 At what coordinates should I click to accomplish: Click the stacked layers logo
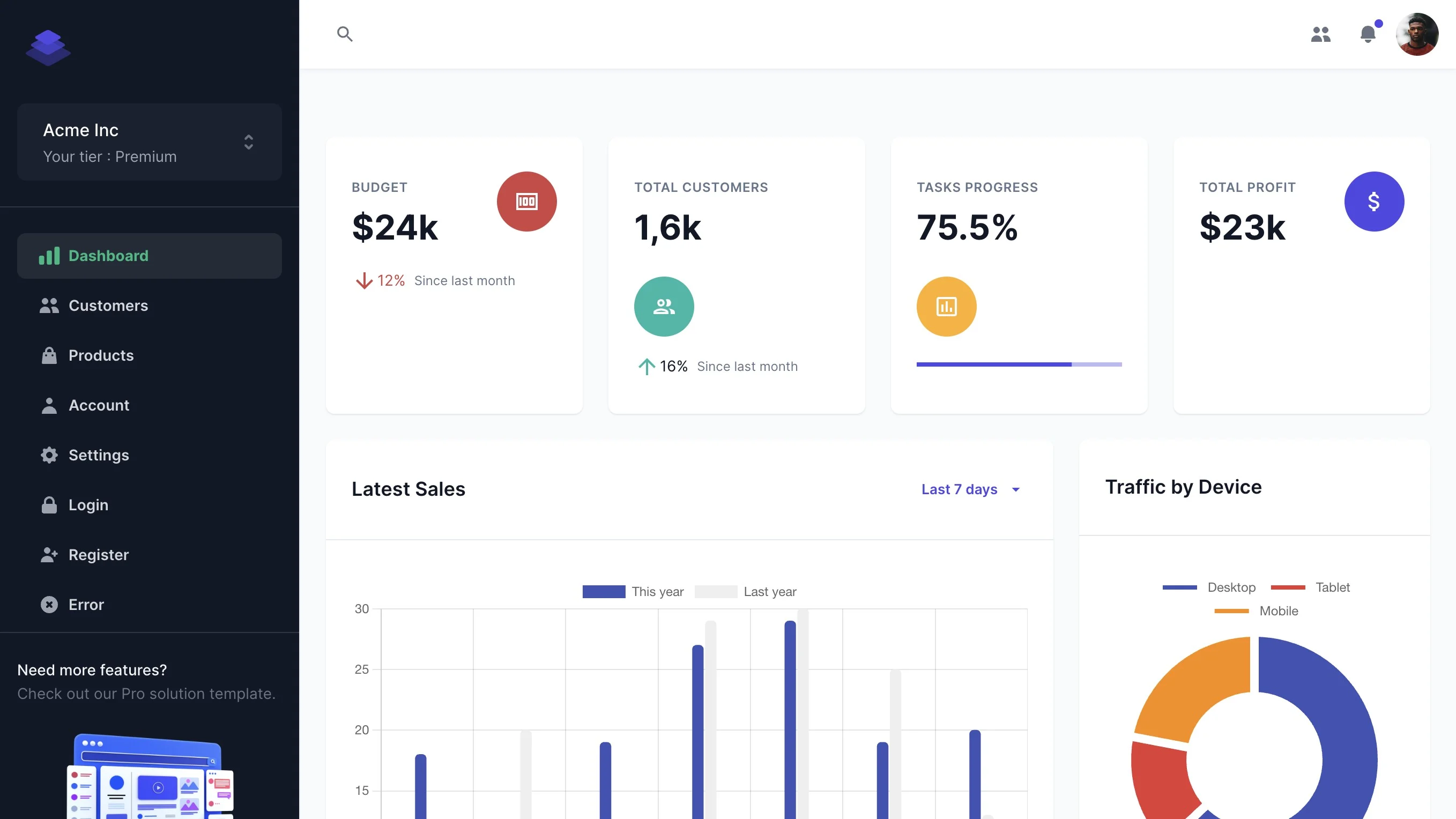(x=48, y=48)
